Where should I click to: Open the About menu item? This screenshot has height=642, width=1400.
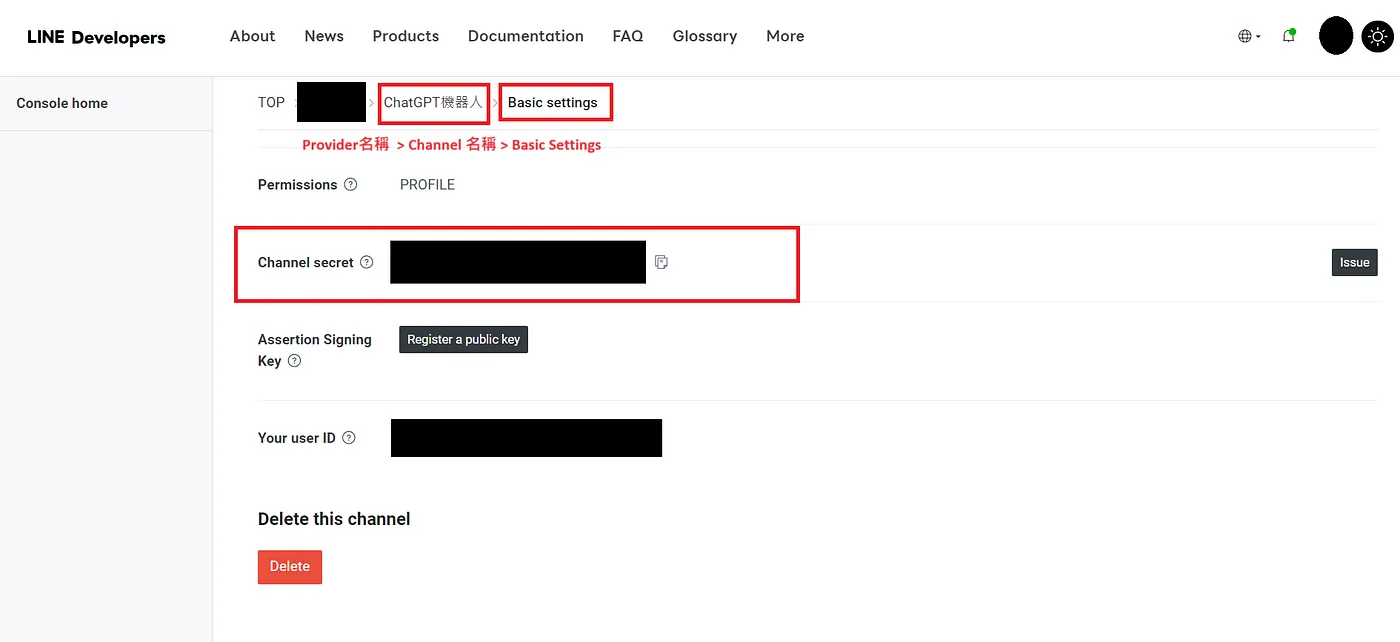pos(252,36)
